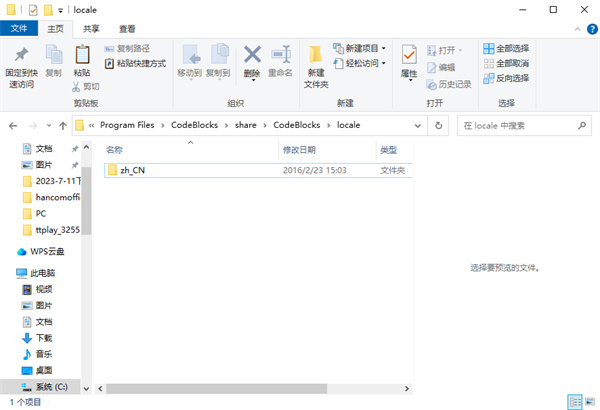Switch to the Share (共享) tab
600x410 pixels.
click(91, 29)
